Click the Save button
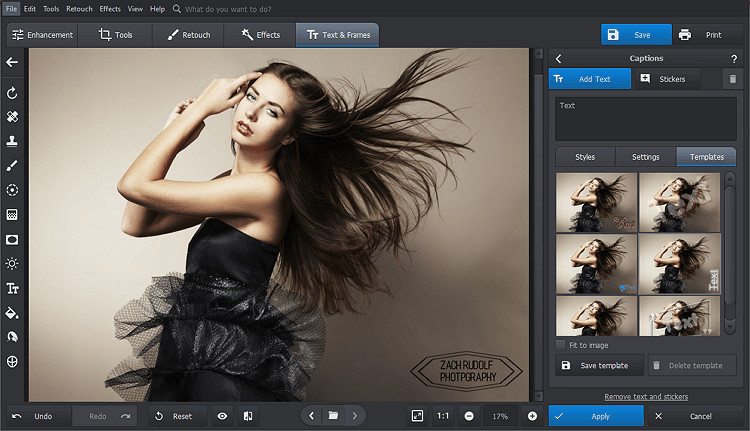 click(636, 35)
